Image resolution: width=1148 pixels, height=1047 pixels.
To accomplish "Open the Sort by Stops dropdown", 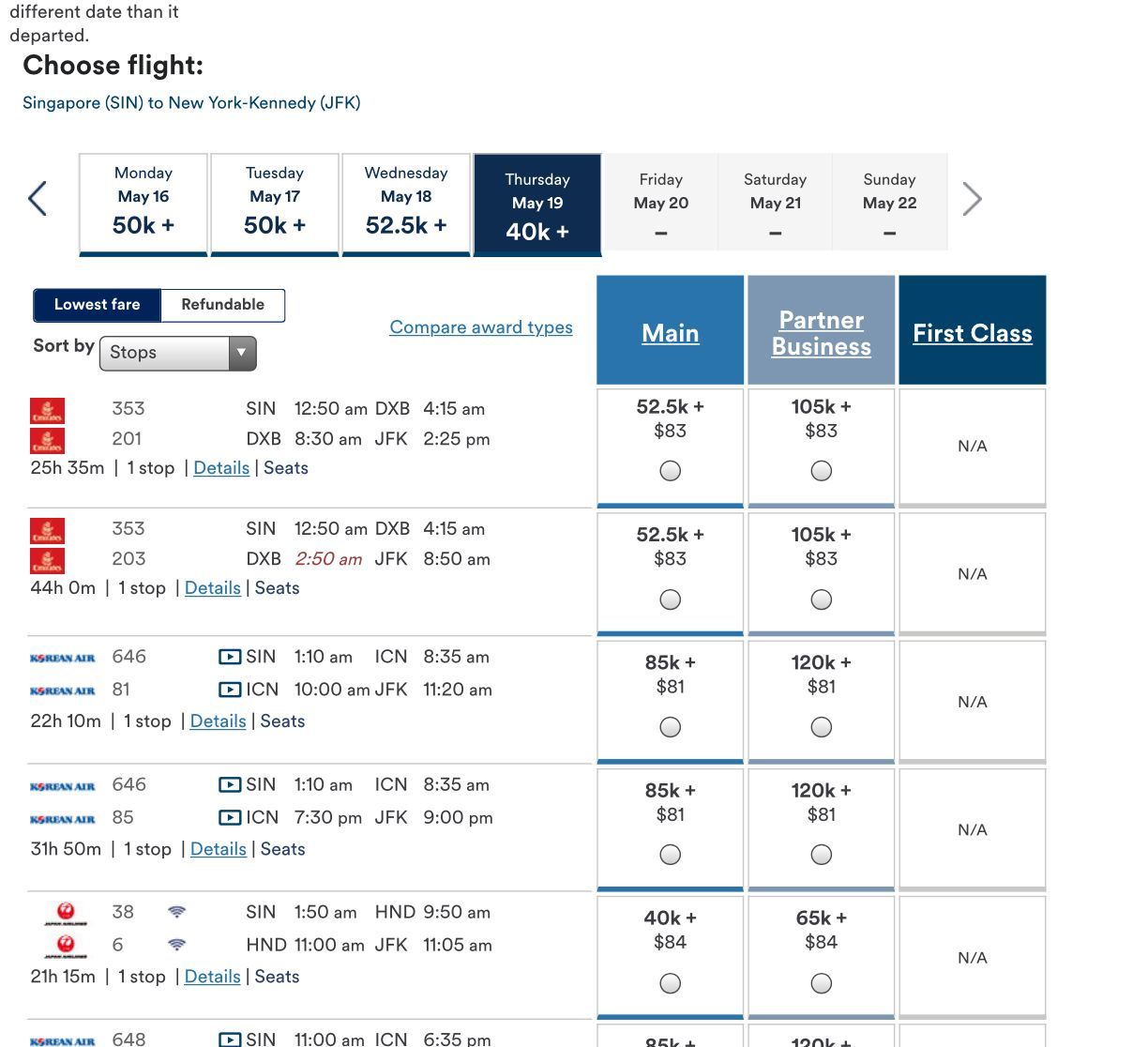I will click(177, 353).
